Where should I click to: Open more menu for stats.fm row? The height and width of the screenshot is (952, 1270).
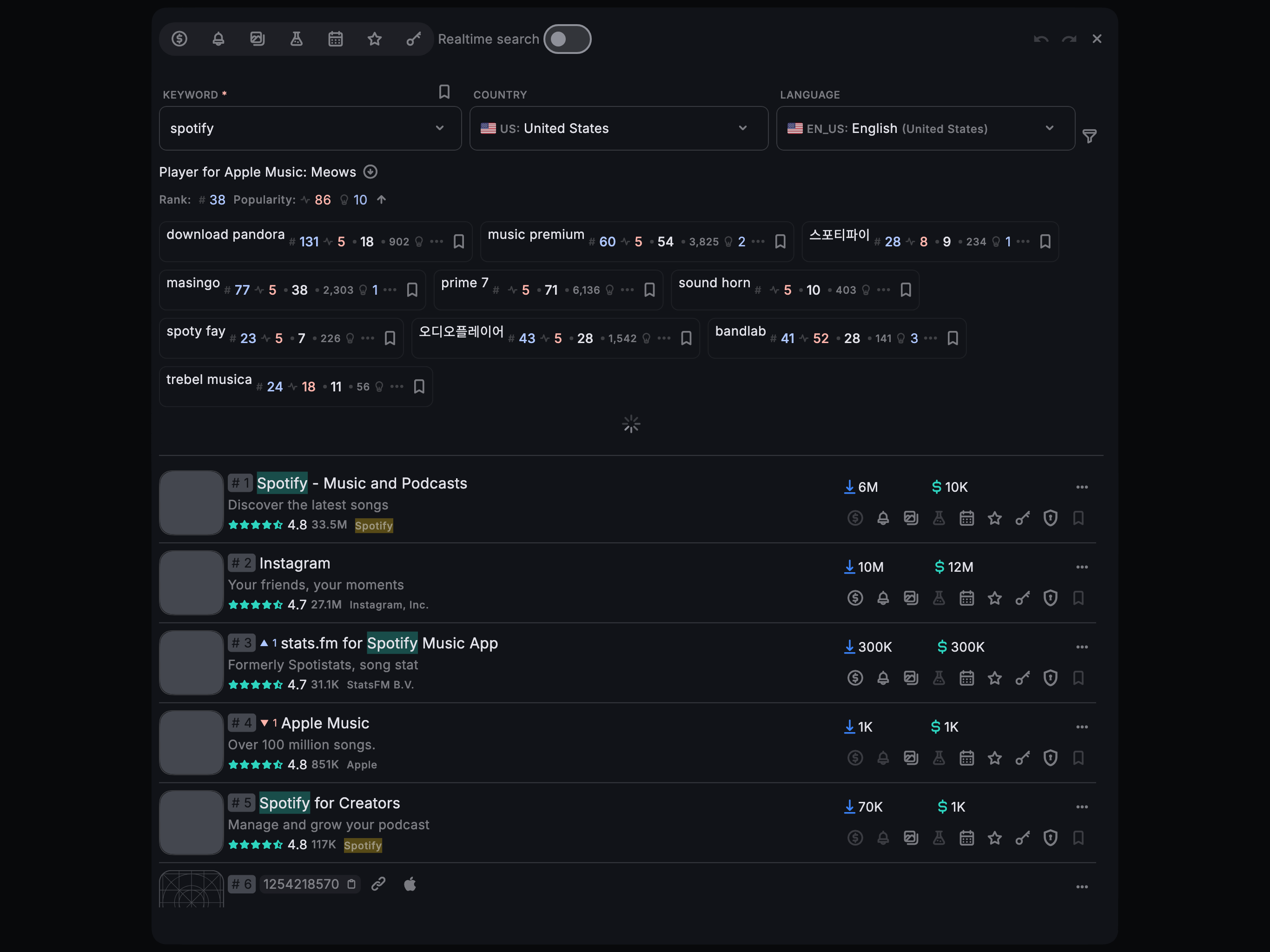pyautogui.click(x=1082, y=647)
